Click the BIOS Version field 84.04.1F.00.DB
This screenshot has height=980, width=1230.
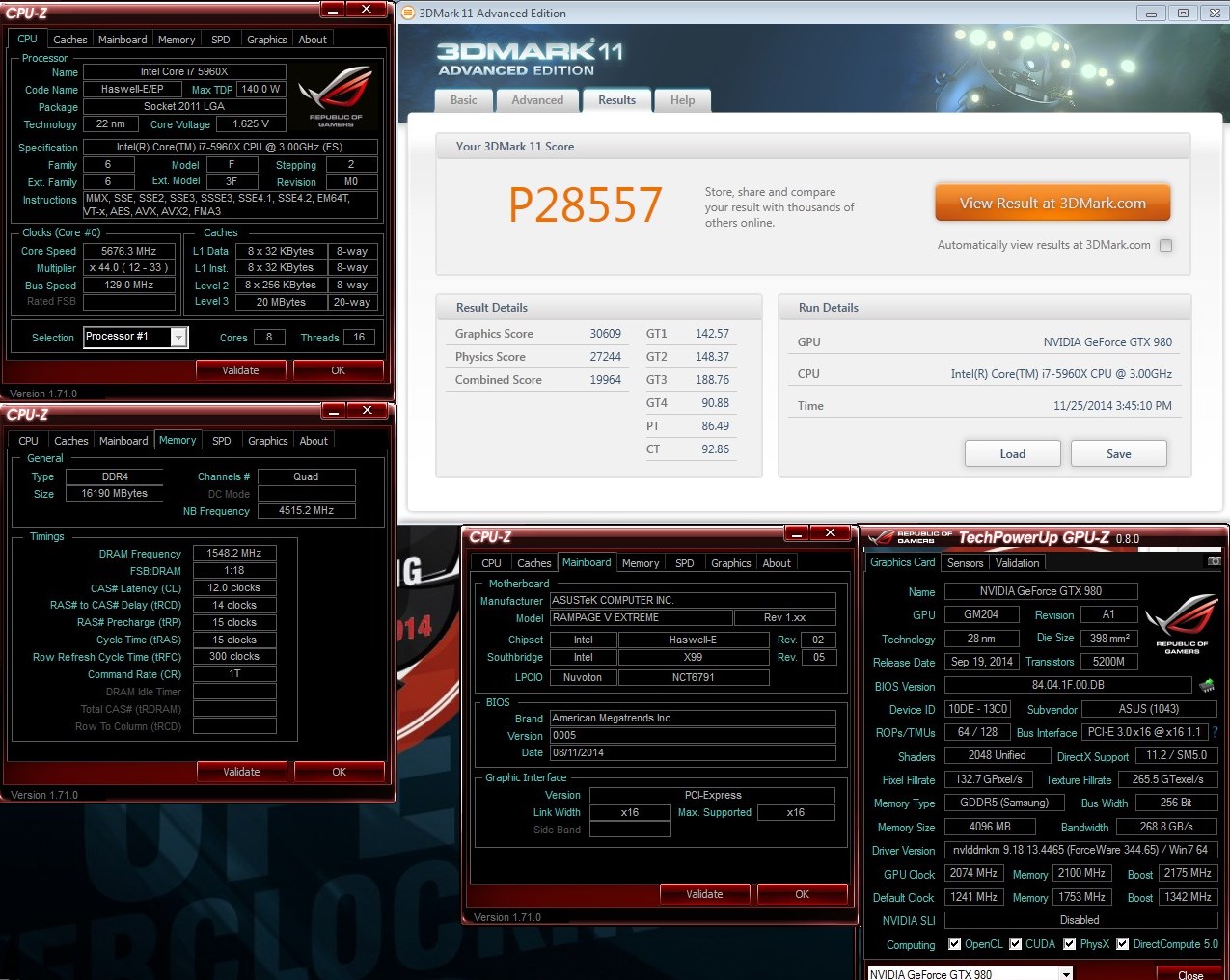point(1068,686)
